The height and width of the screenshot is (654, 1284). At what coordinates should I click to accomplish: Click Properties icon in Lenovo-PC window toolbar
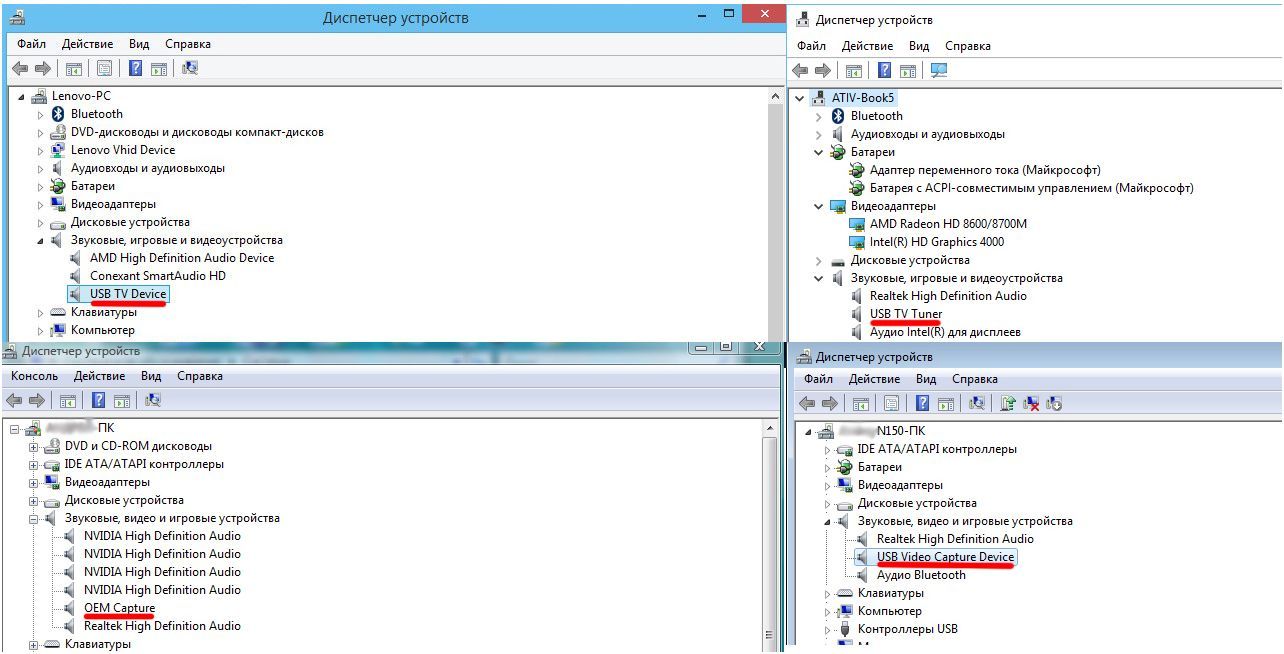click(105, 68)
